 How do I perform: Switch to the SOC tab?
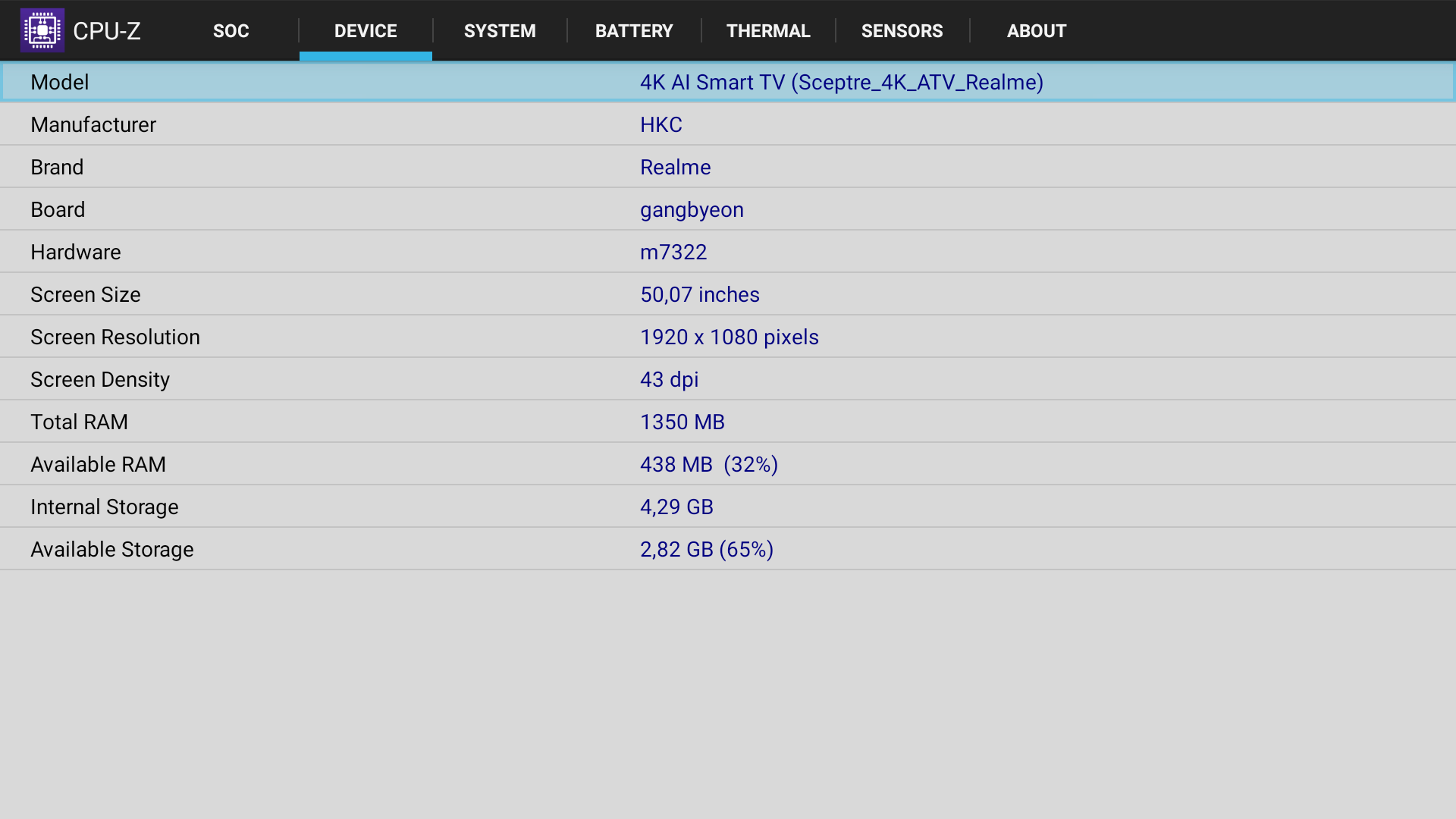231,31
